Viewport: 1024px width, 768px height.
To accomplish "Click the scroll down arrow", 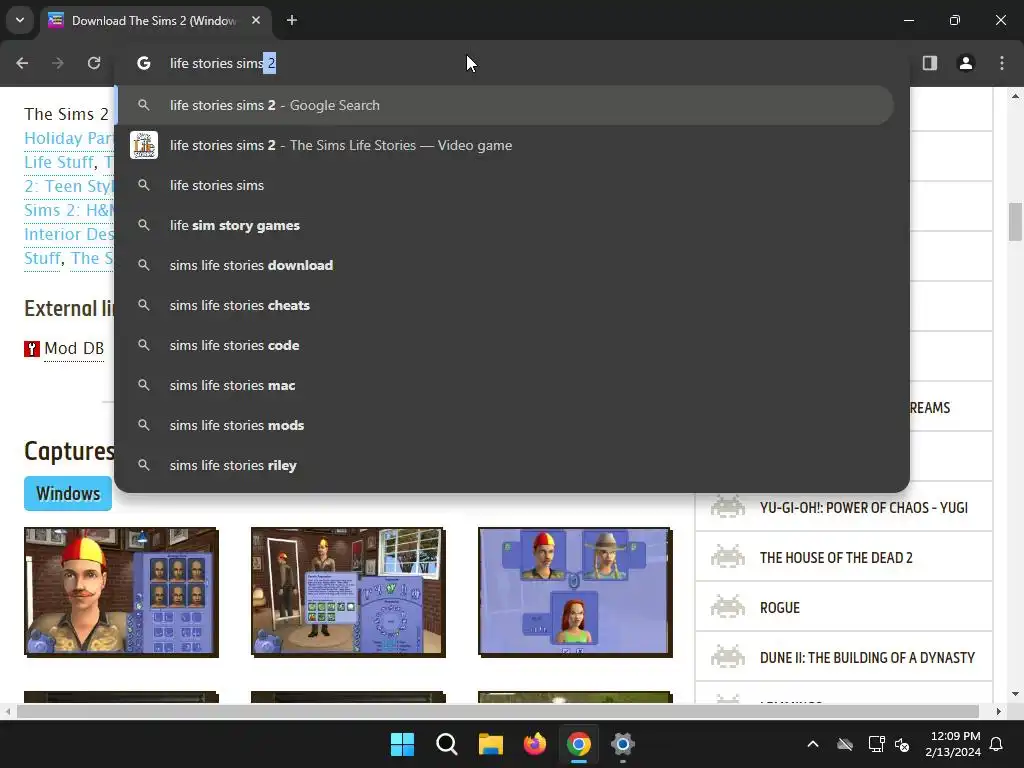I will (x=1015, y=694).
